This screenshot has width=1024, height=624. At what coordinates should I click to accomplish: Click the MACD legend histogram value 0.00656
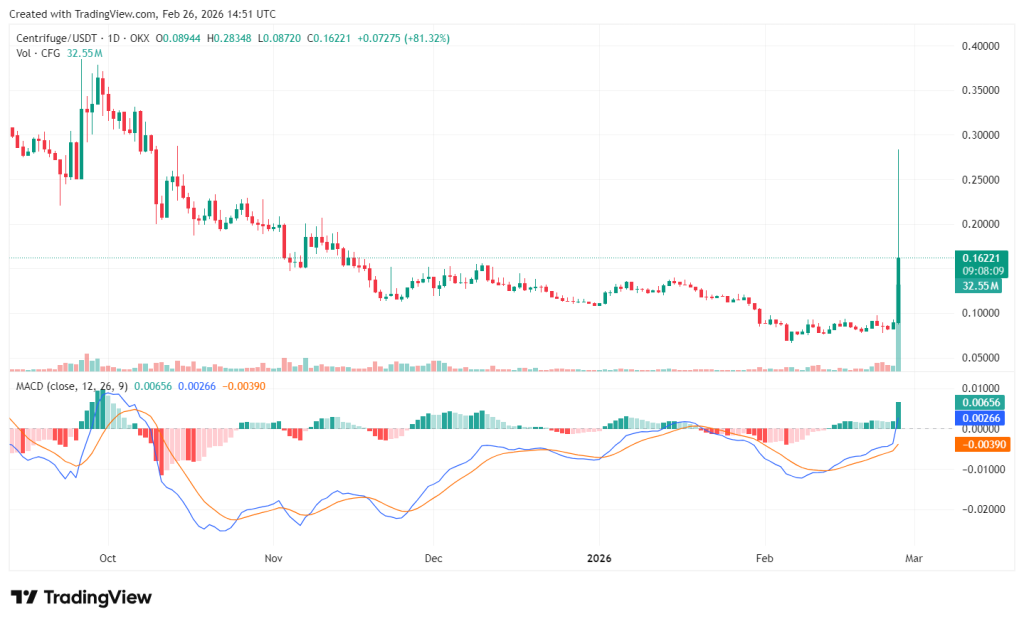pyautogui.click(x=153, y=386)
